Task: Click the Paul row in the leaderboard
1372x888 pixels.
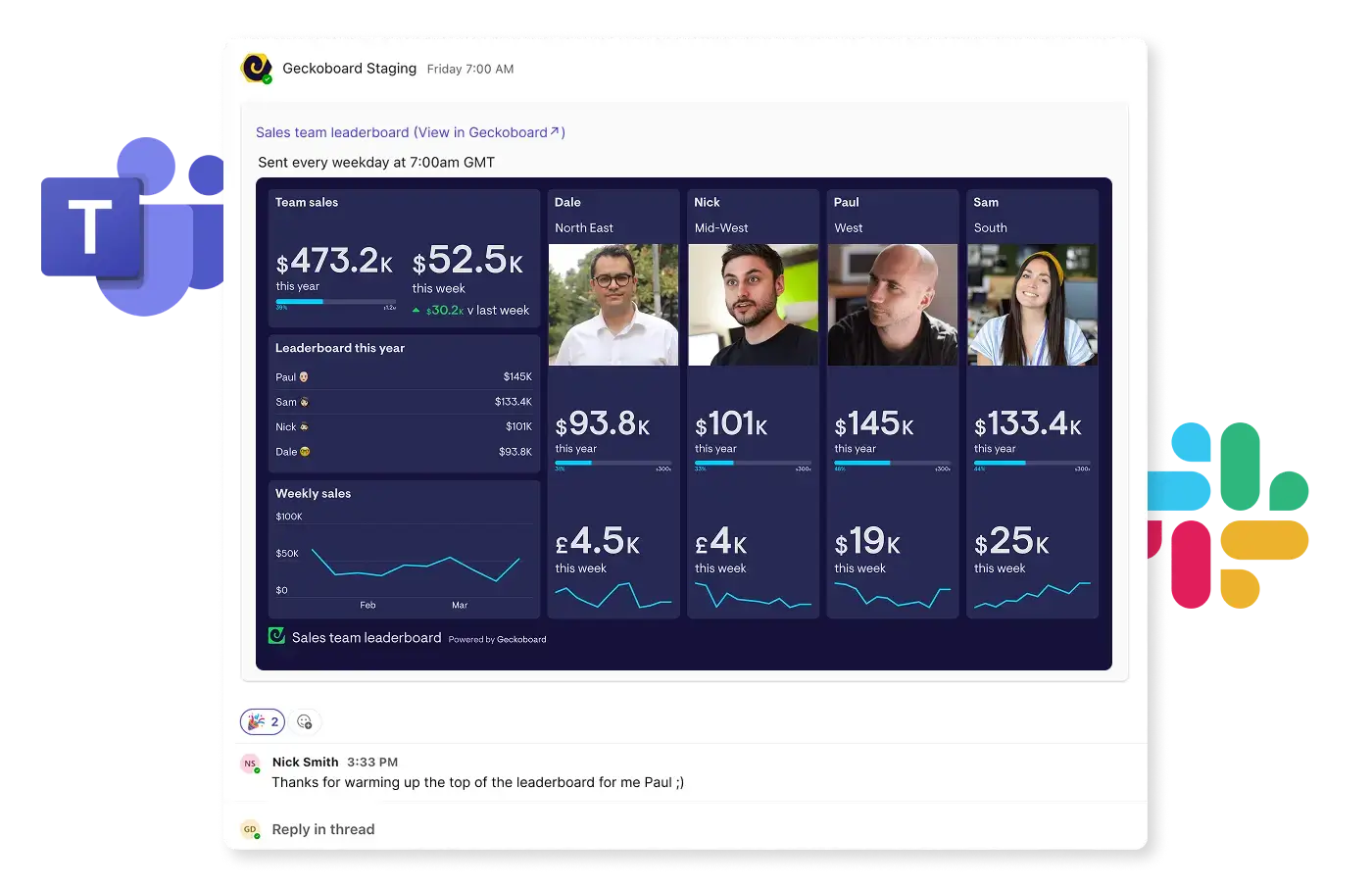Action: (404, 376)
